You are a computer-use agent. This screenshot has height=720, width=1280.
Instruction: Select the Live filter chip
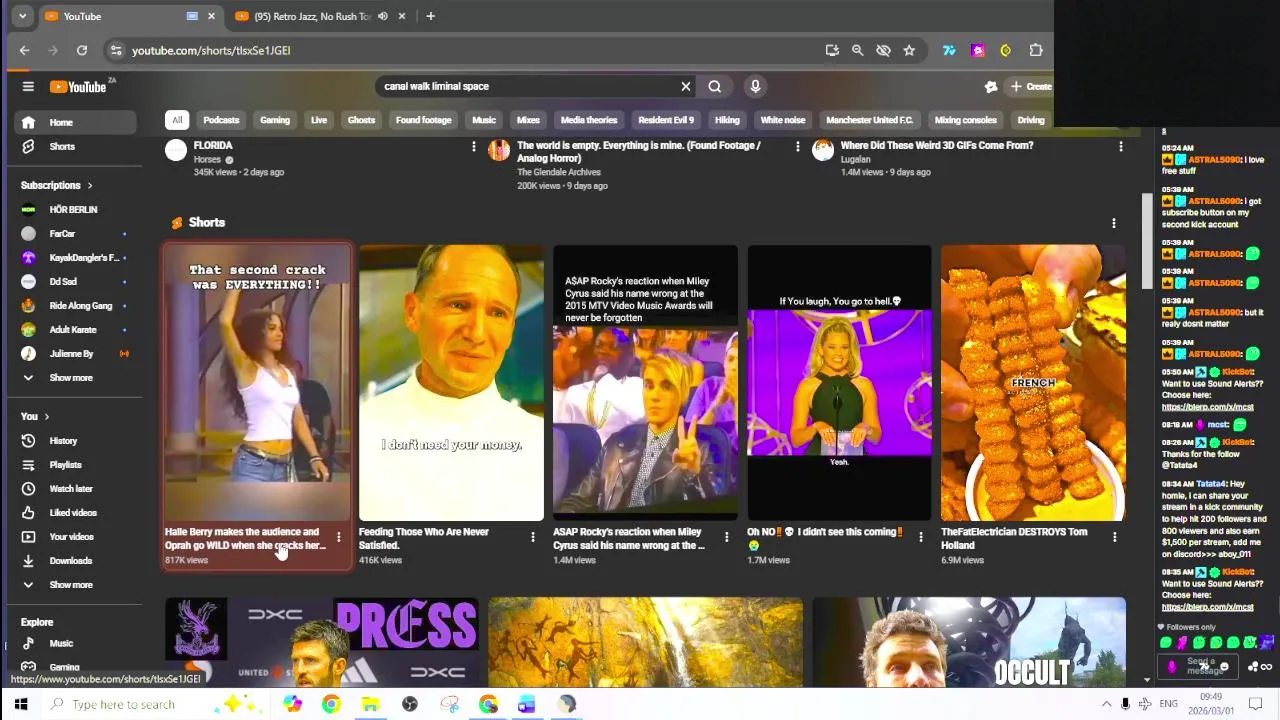point(319,121)
